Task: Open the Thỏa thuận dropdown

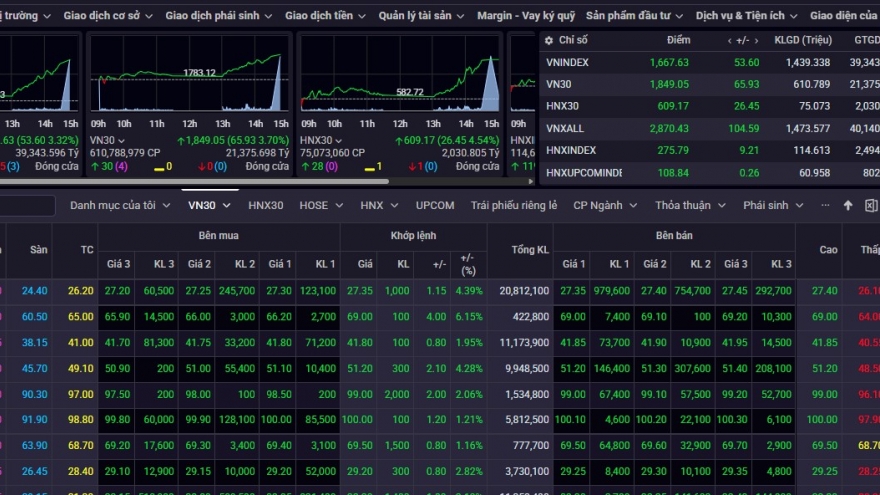Action: pos(689,205)
